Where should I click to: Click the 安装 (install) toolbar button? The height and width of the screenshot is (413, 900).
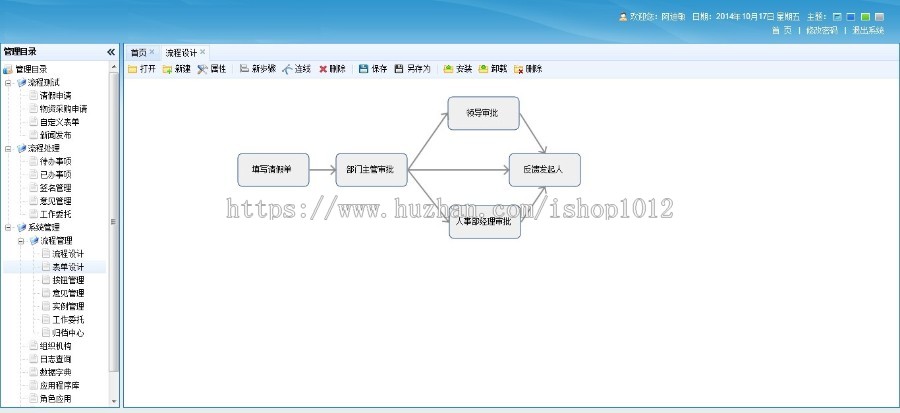pos(457,69)
